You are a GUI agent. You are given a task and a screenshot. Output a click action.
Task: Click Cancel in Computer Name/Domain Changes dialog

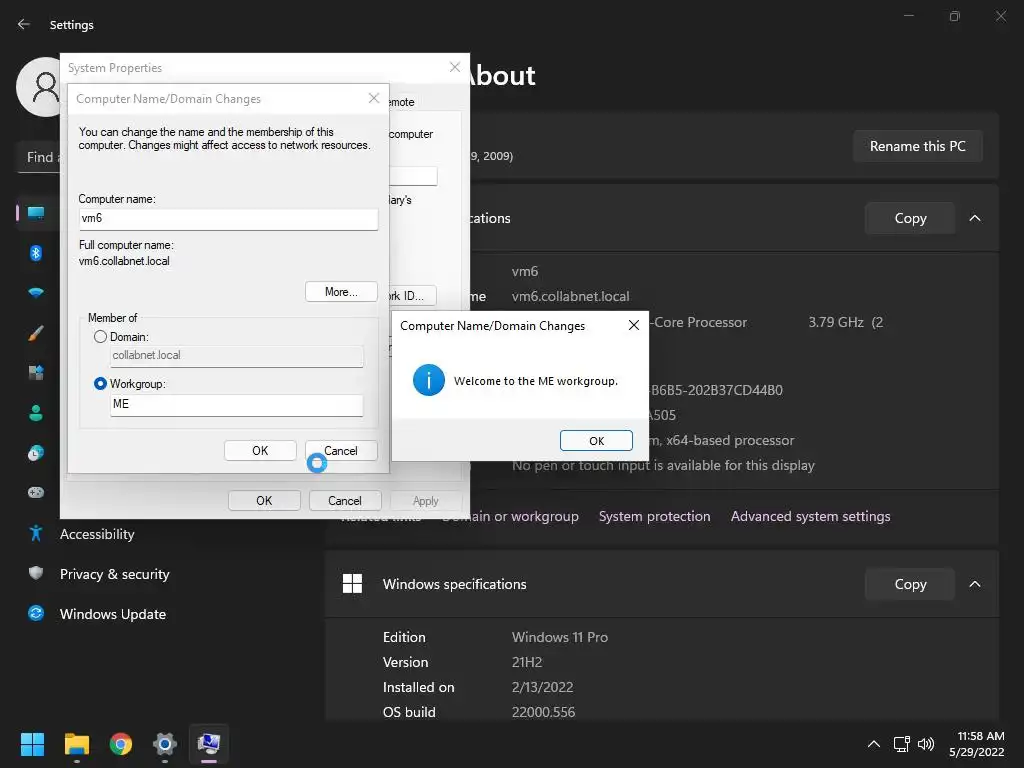pyautogui.click(x=341, y=451)
